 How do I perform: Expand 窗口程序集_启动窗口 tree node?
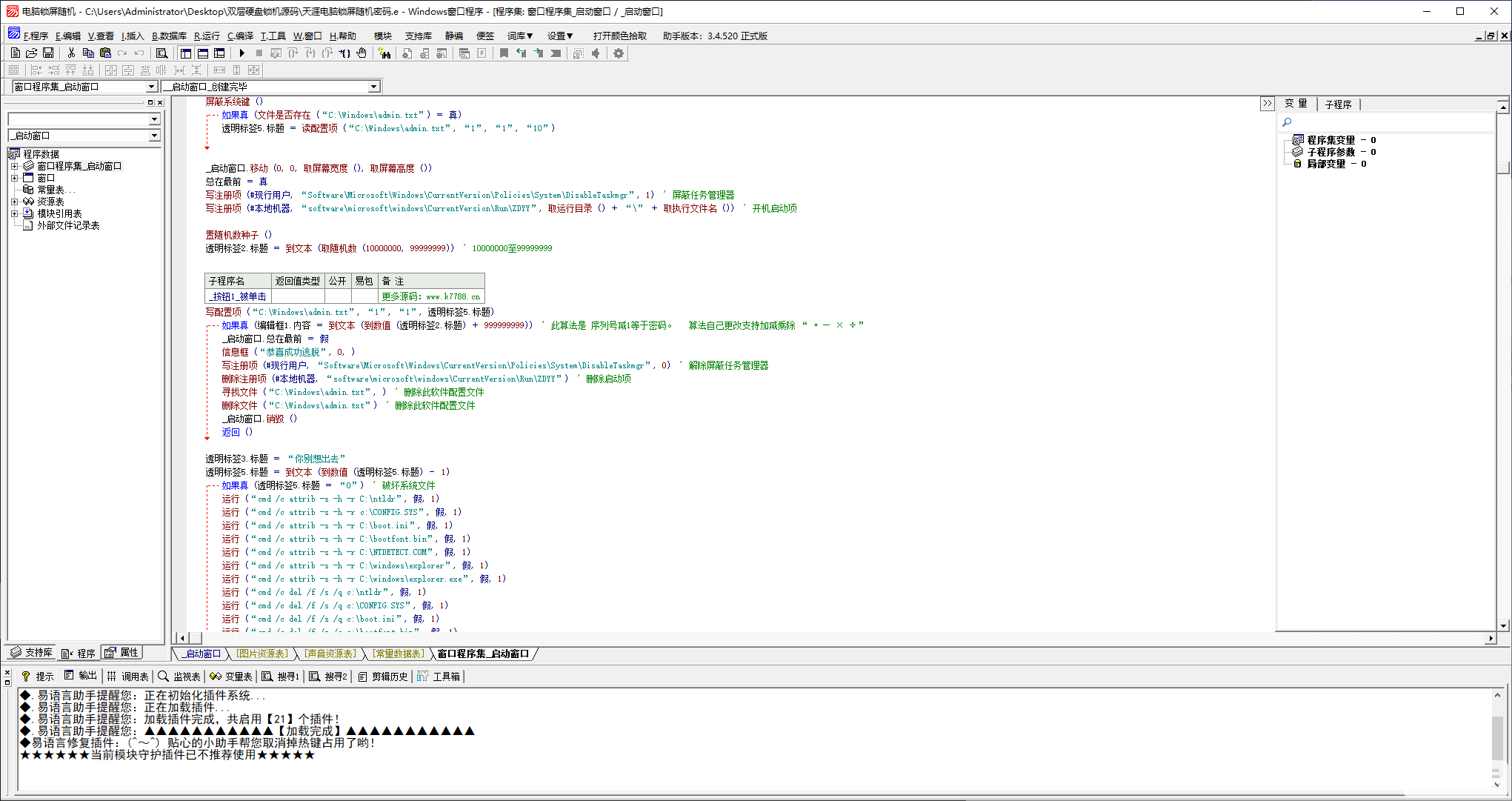pos(14,167)
